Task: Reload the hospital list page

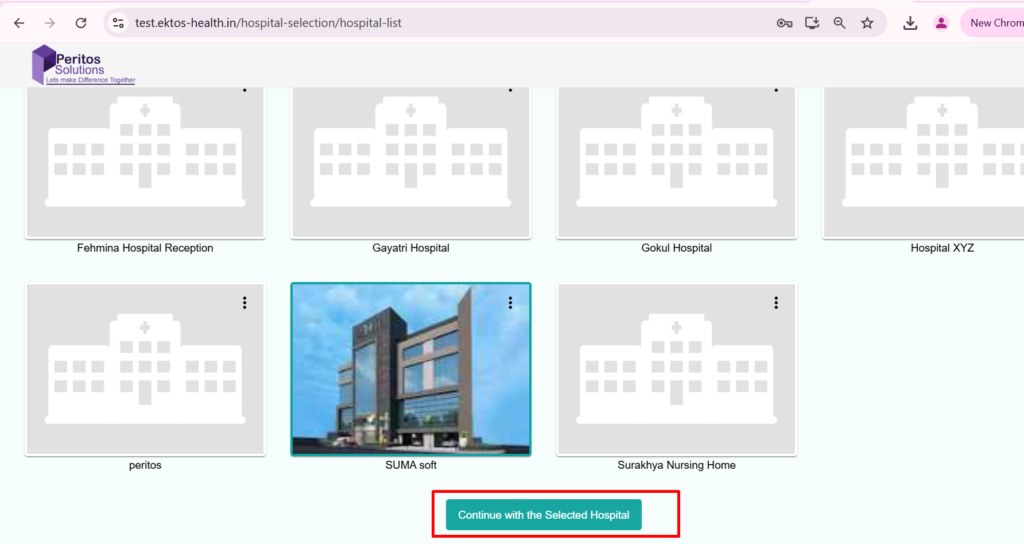Action: 81,23
